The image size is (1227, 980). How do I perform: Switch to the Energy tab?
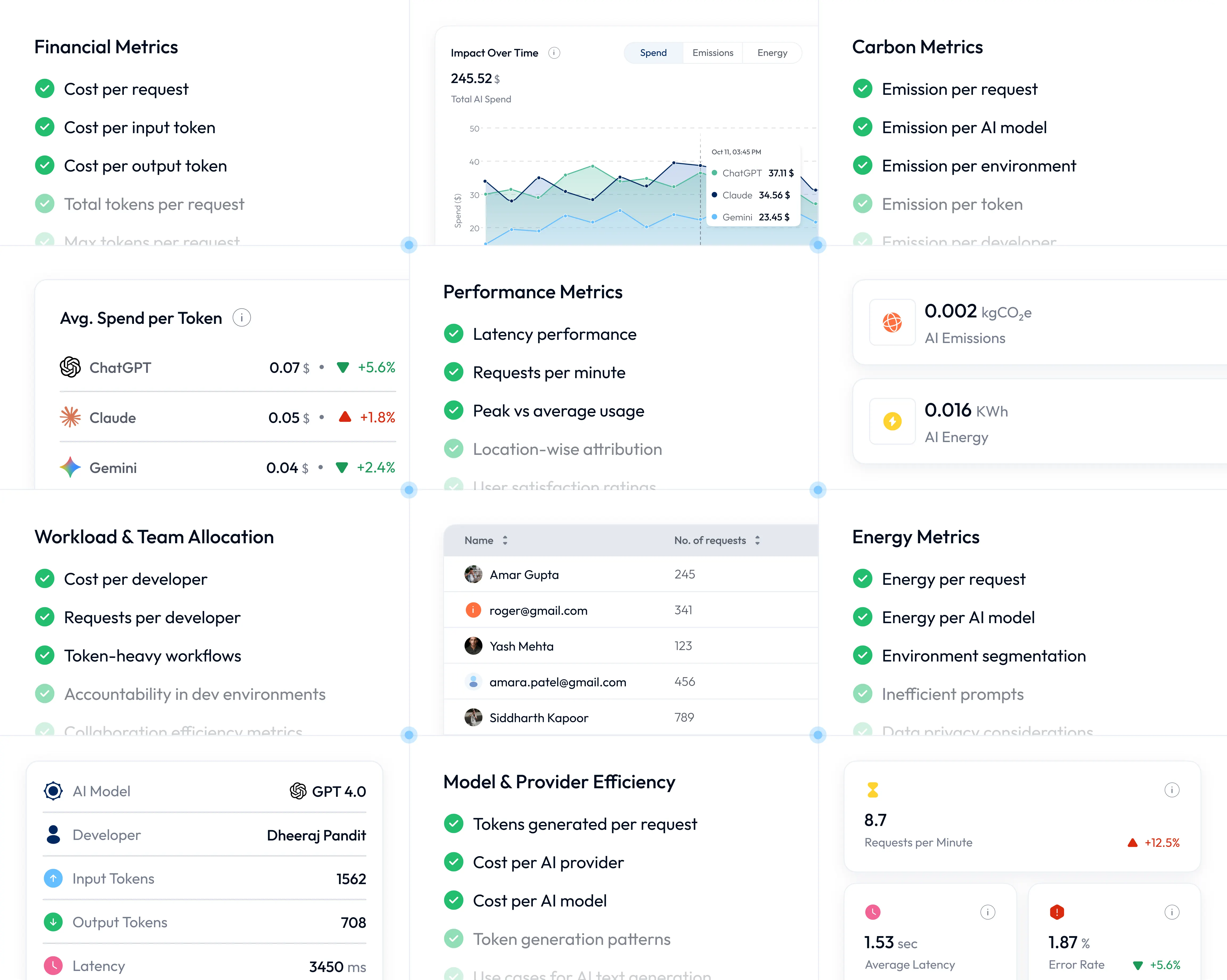point(772,53)
